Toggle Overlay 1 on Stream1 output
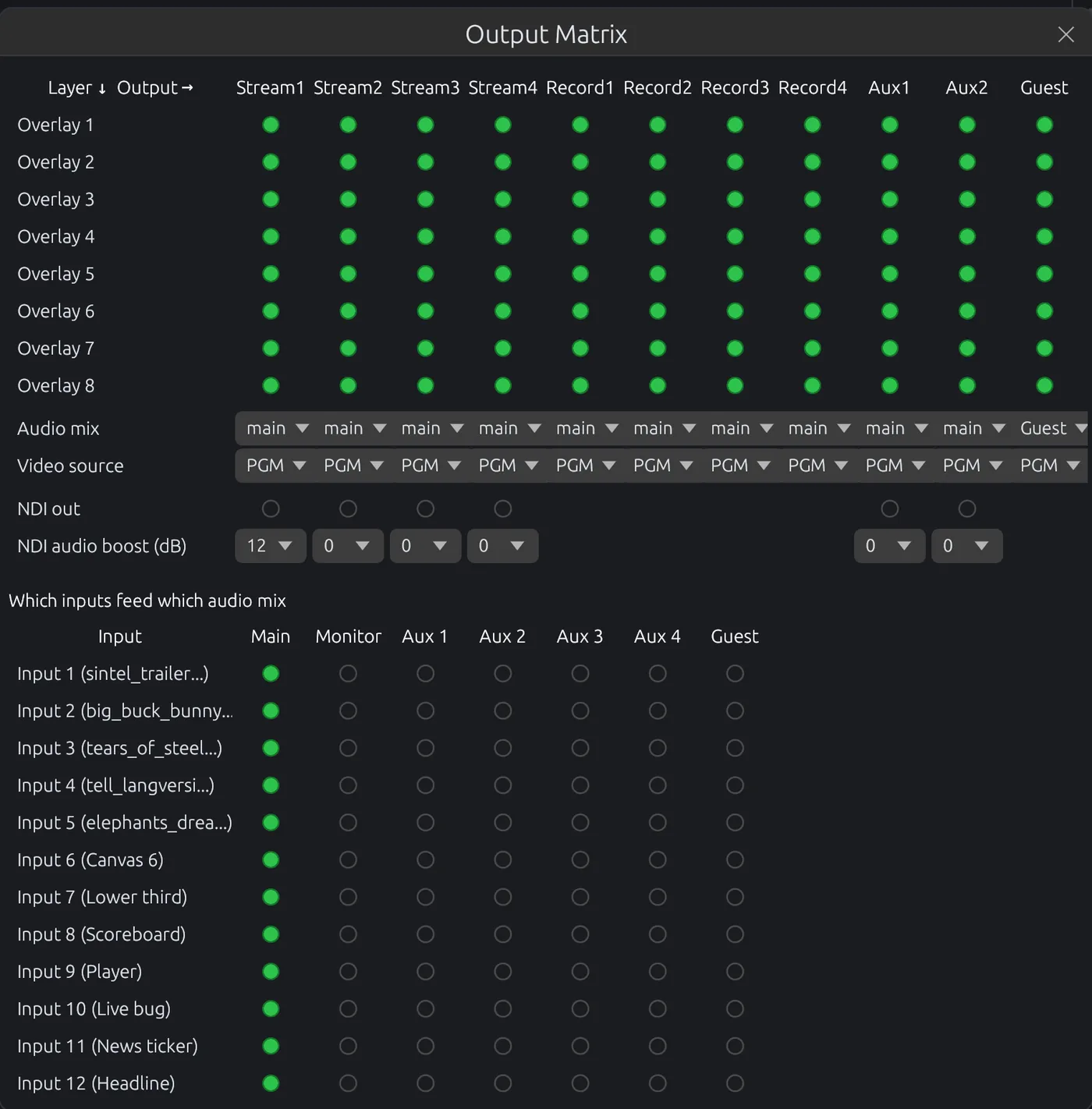 (271, 125)
